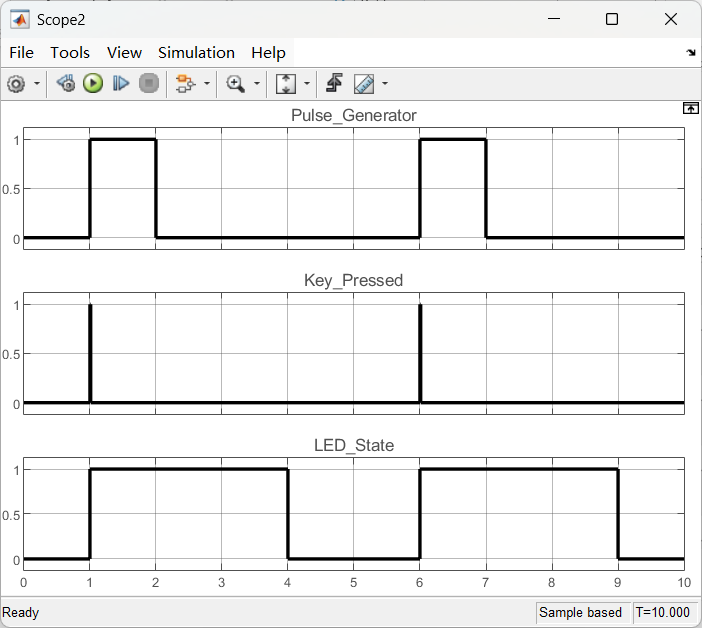702x628 pixels.
Task: Expand the zoom options dropdown arrow
Action: pyautogui.click(x=257, y=84)
